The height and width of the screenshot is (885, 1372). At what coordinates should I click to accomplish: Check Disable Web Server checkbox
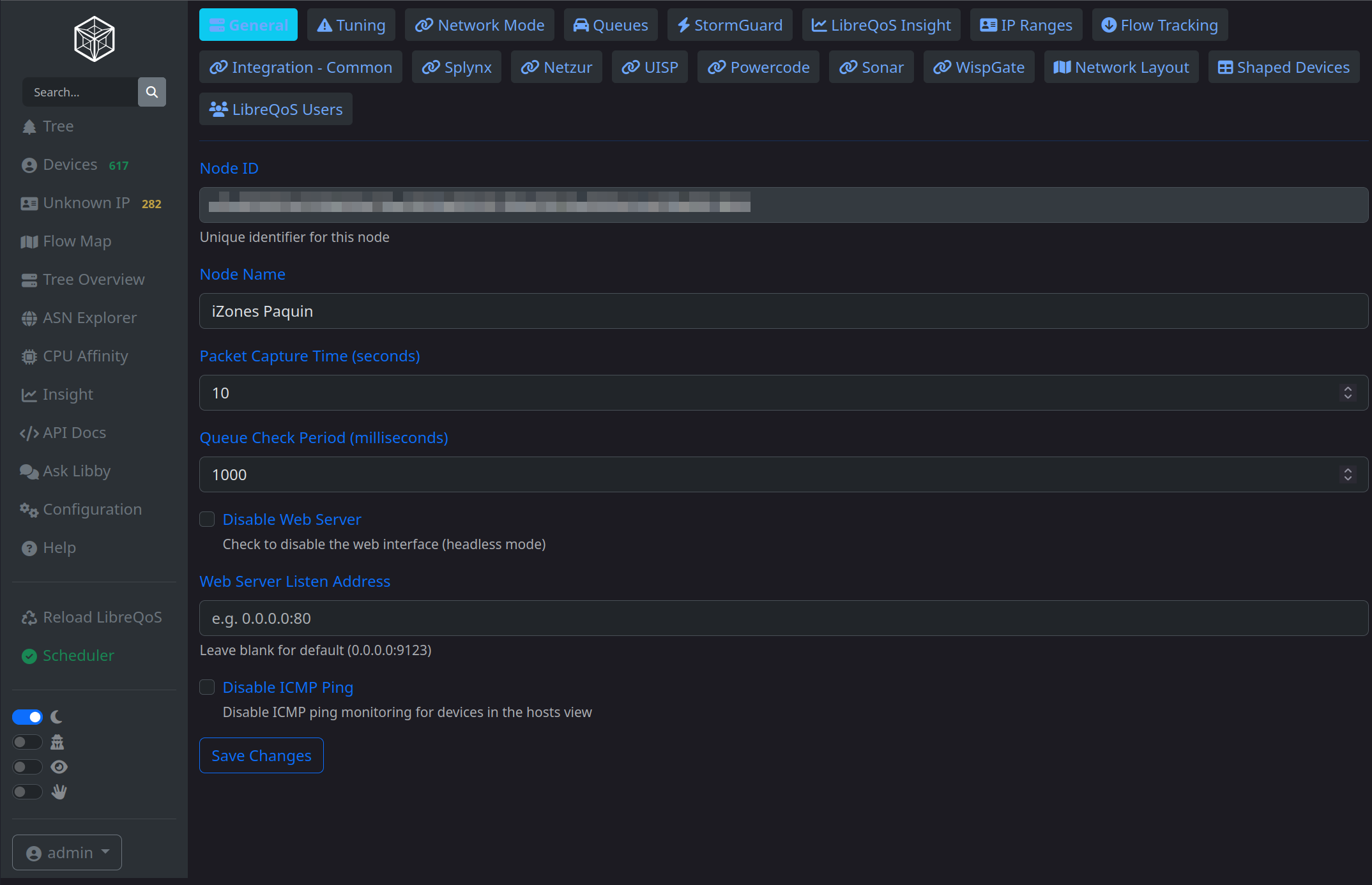pyautogui.click(x=207, y=519)
